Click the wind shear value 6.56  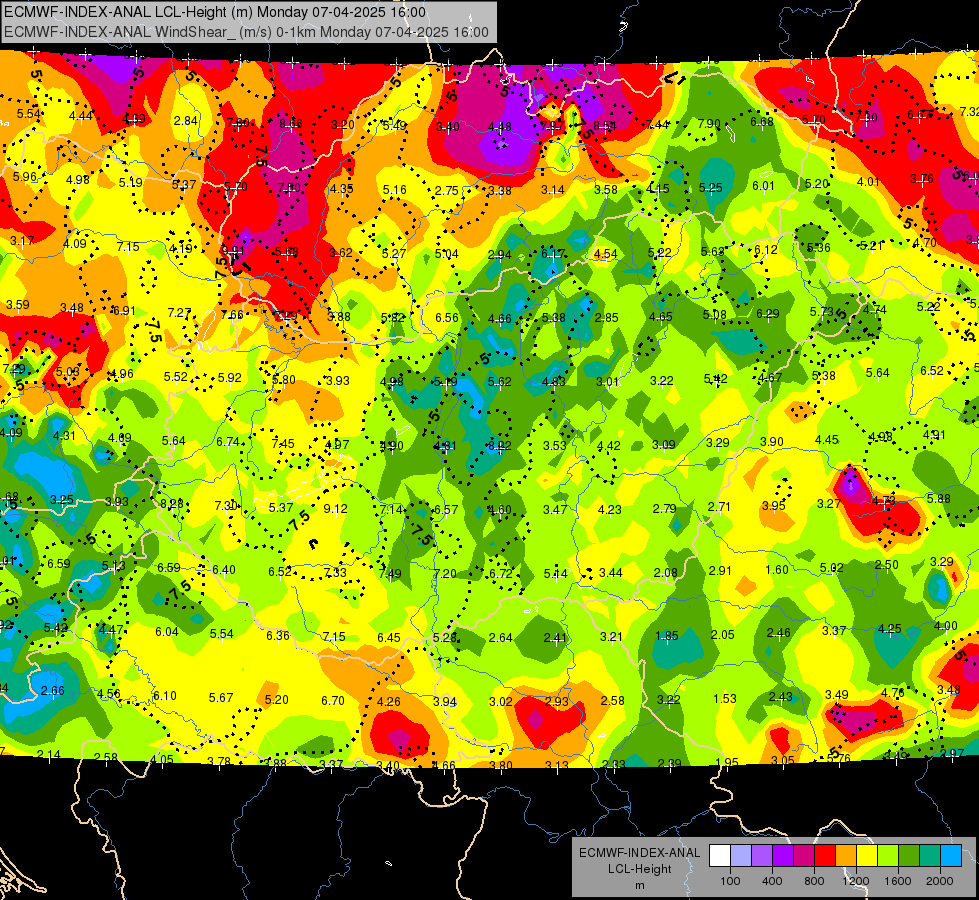point(447,318)
